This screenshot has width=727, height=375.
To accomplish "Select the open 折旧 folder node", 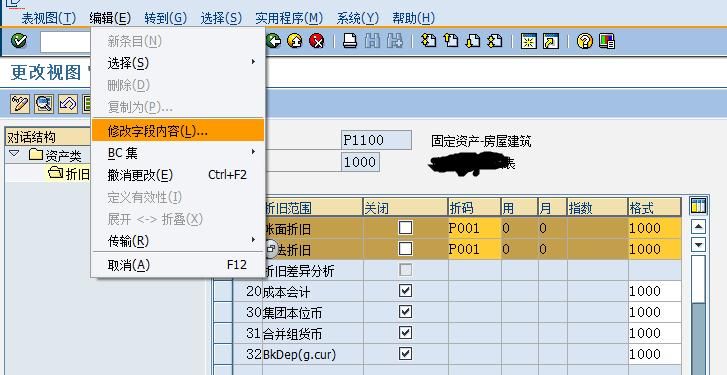I will pos(69,174).
